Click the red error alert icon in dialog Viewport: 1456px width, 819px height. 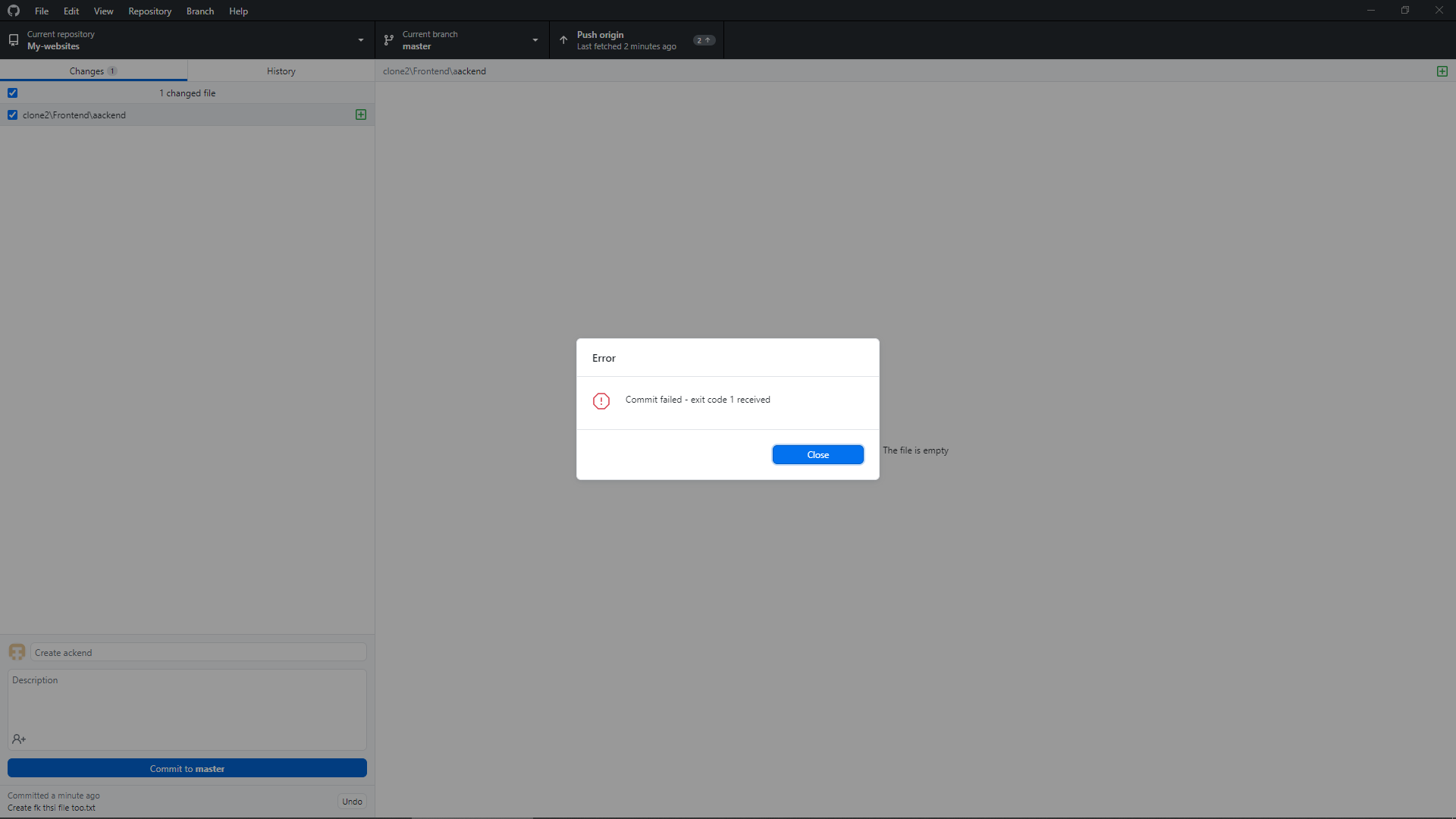[601, 401]
